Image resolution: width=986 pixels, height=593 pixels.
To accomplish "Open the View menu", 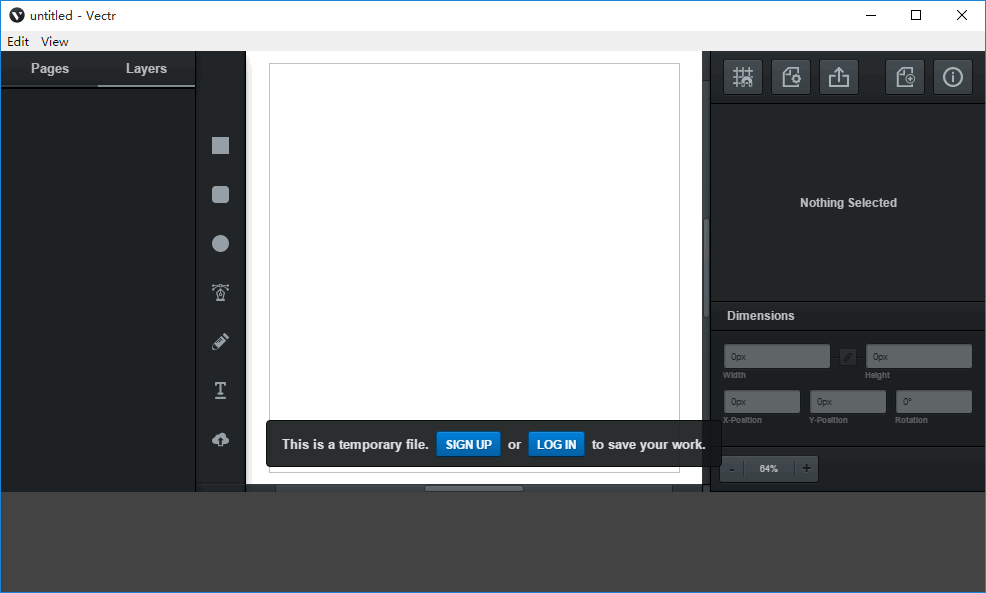I will point(54,42).
